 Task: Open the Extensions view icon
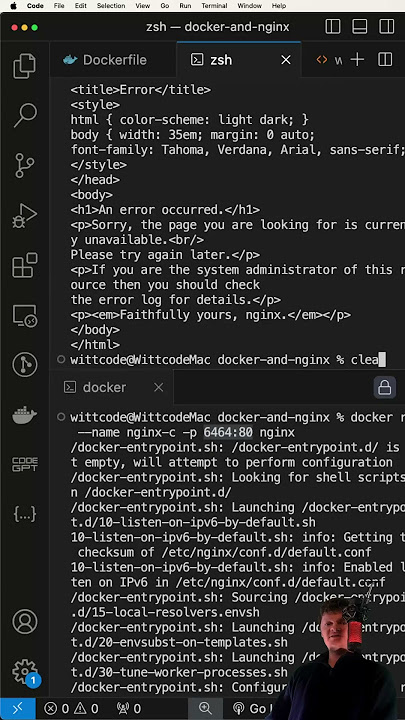pyautogui.click(x=25, y=265)
